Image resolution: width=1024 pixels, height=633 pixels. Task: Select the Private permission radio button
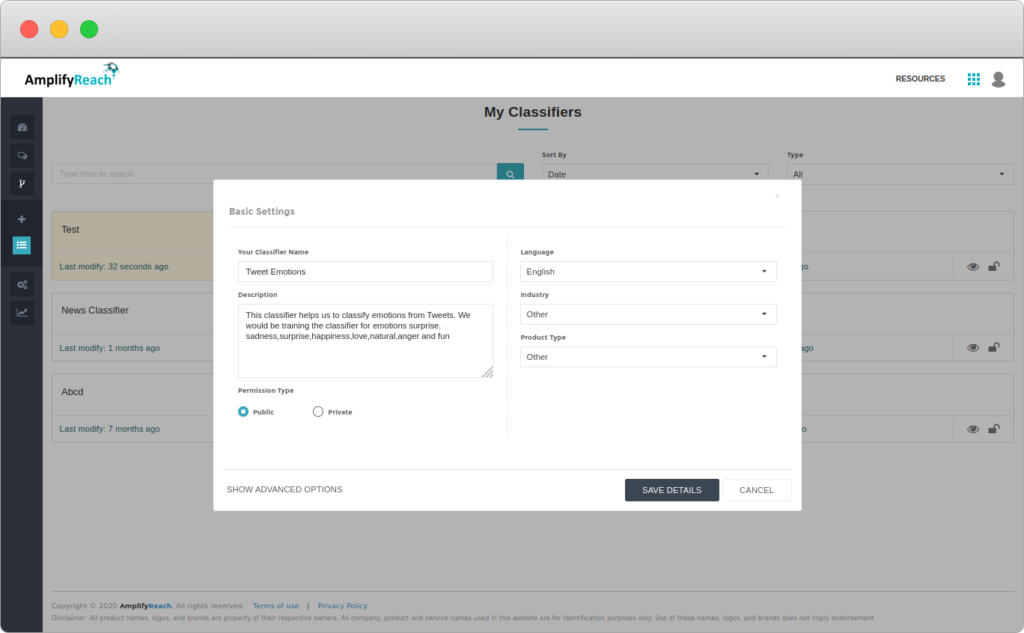[318, 411]
